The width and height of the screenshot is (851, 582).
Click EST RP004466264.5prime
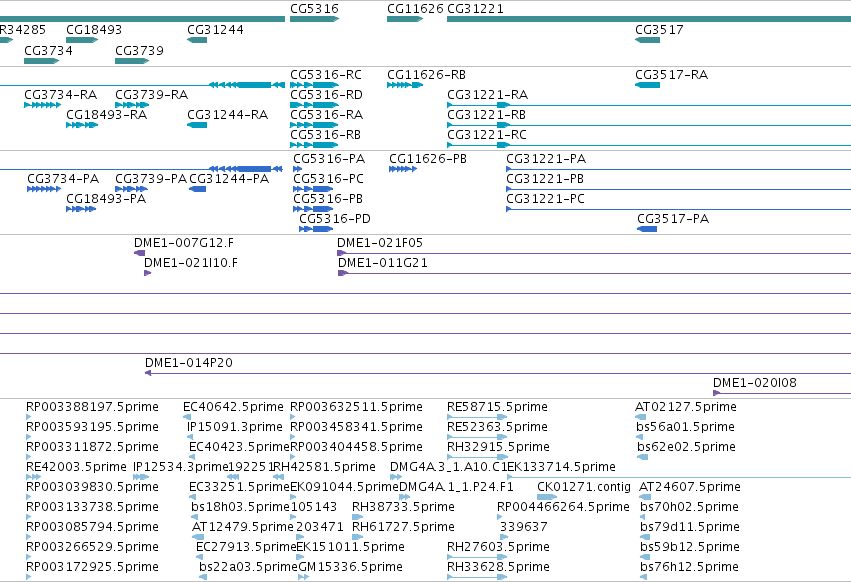click(x=500, y=517)
